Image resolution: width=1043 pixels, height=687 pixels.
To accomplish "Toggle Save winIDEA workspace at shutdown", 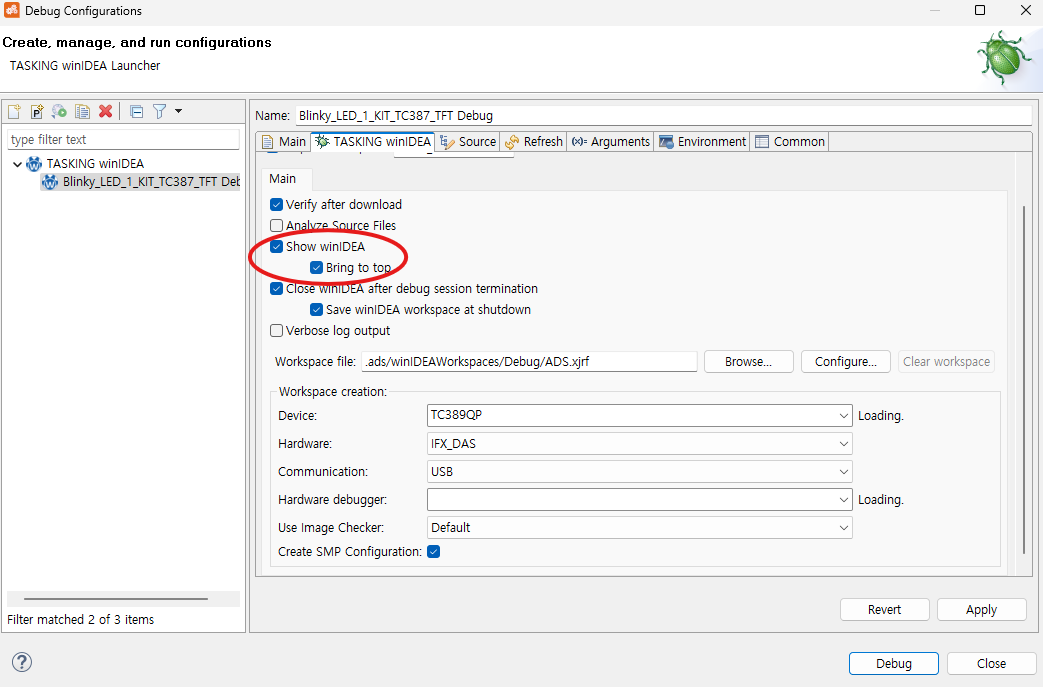I will [x=317, y=309].
